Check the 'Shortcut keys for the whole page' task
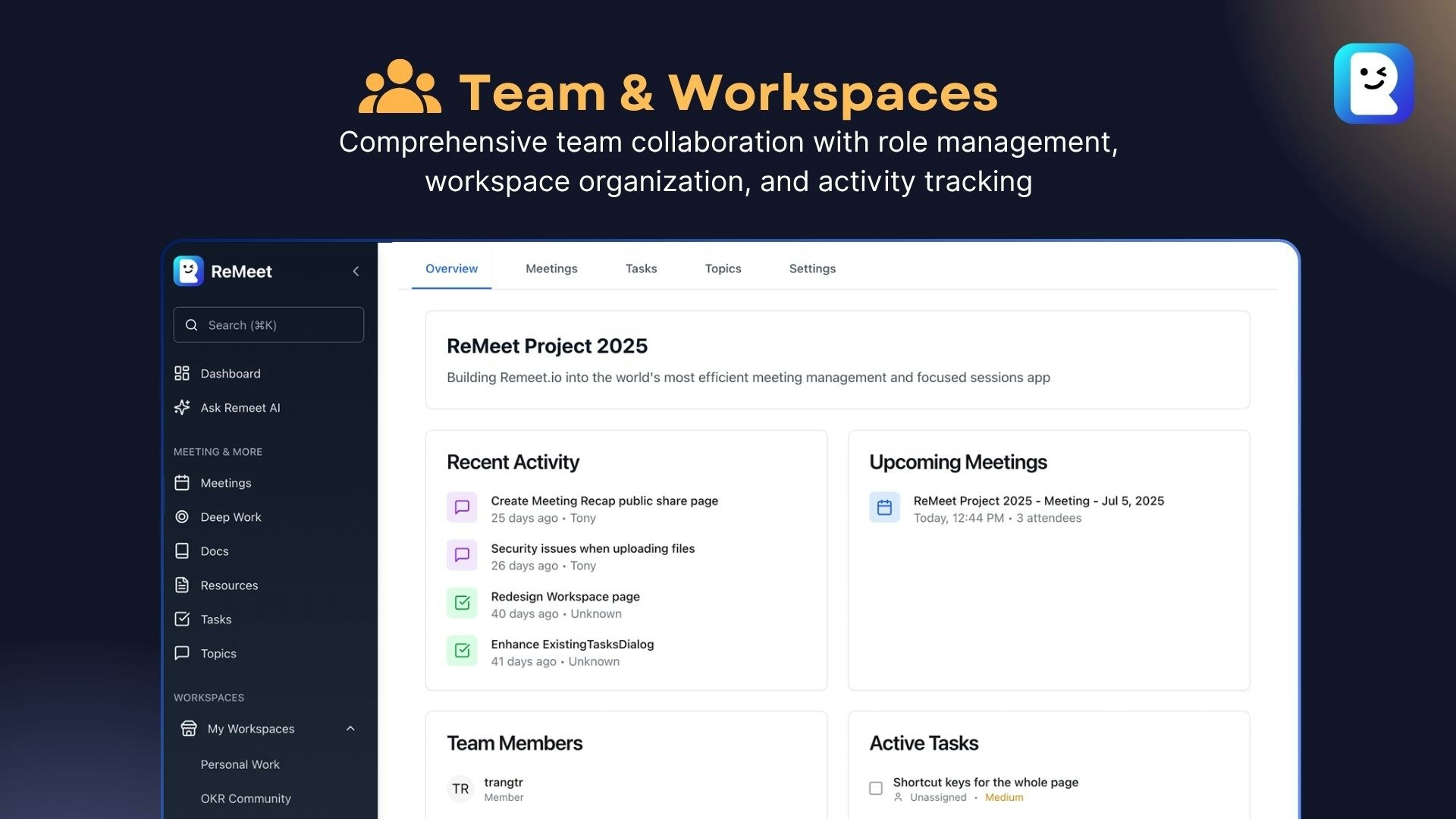This screenshot has height=819, width=1456. pyautogui.click(x=876, y=789)
